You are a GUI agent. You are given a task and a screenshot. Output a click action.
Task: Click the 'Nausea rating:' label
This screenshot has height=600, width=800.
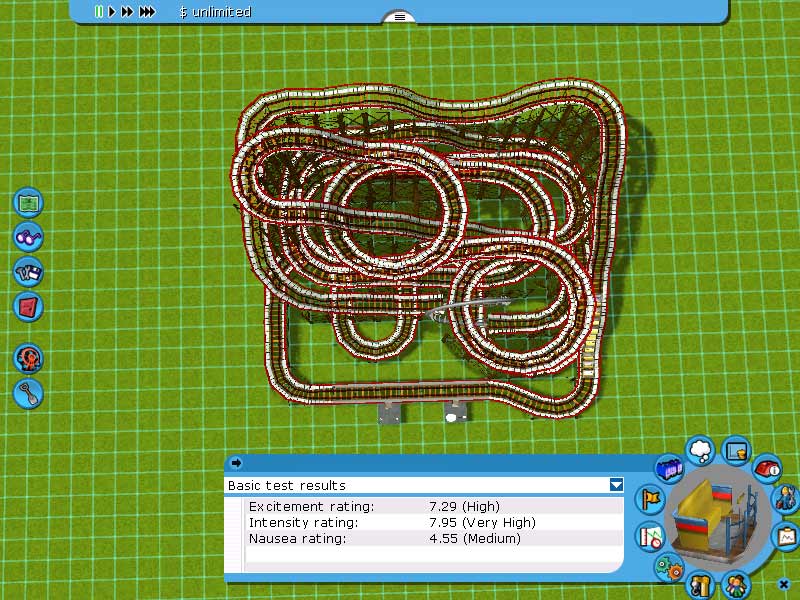(297, 538)
